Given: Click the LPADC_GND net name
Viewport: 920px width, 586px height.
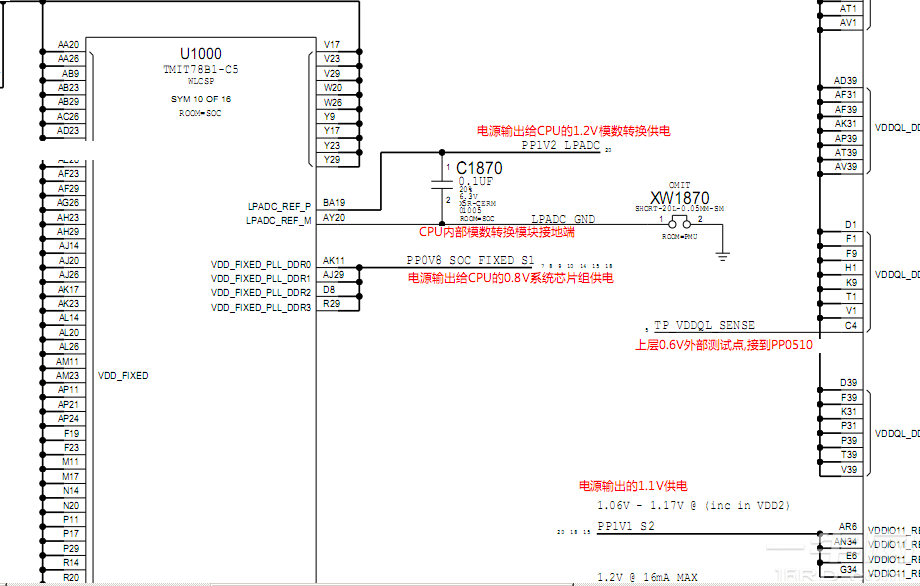Looking at the screenshot, I should tap(562, 218).
